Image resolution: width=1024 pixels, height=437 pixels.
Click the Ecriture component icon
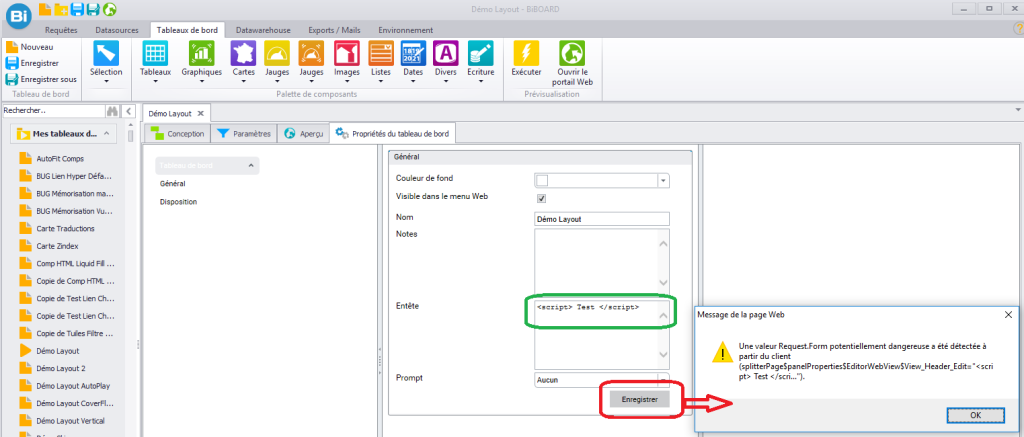tap(481, 54)
